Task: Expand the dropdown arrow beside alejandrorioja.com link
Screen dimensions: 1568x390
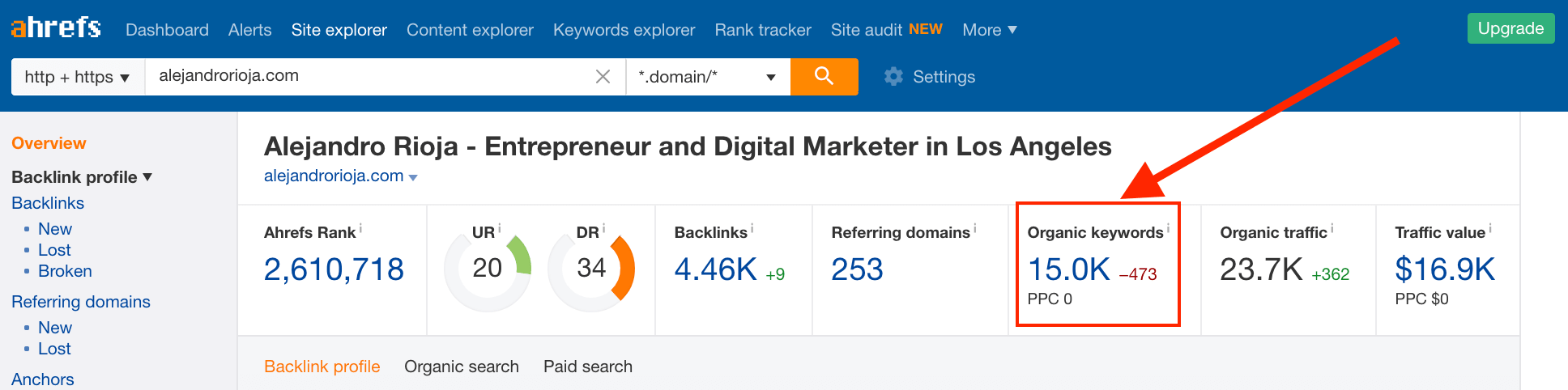Action: [x=413, y=178]
